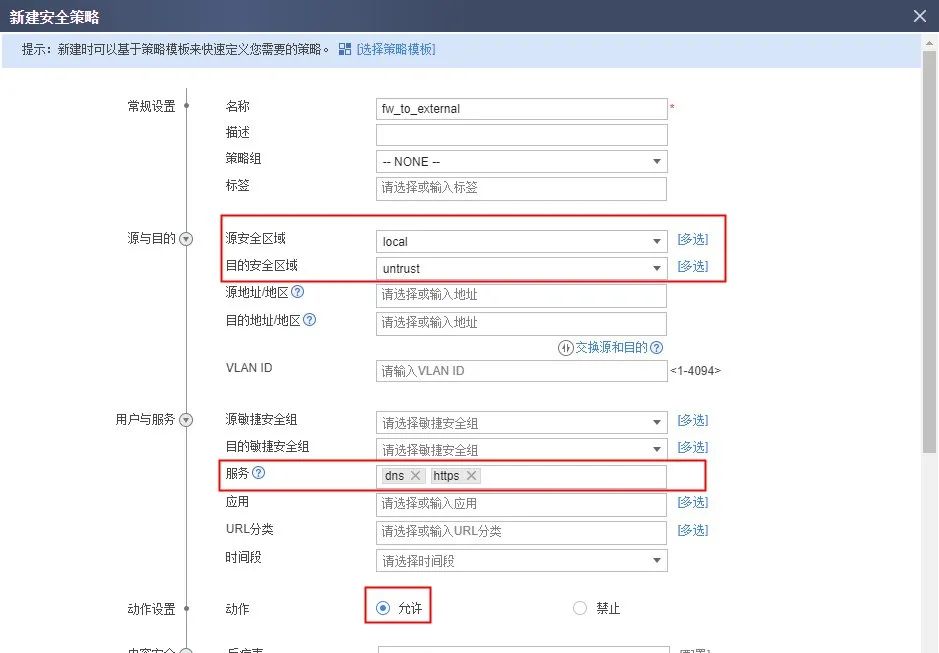Click the 目的地址/地区 input field
939x653 pixels.
[522, 324]
